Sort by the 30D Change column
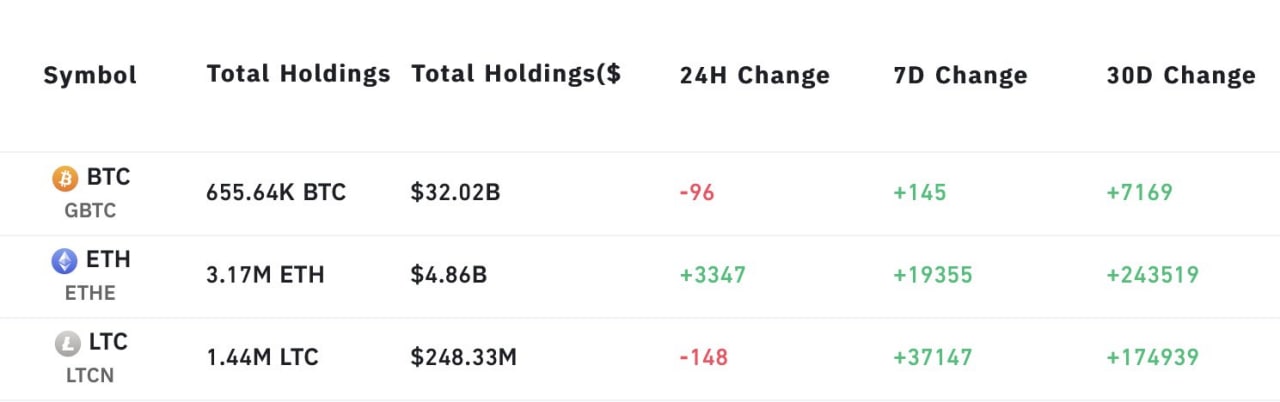This screenshot has height=402, width=1280. click(1181, 75)
